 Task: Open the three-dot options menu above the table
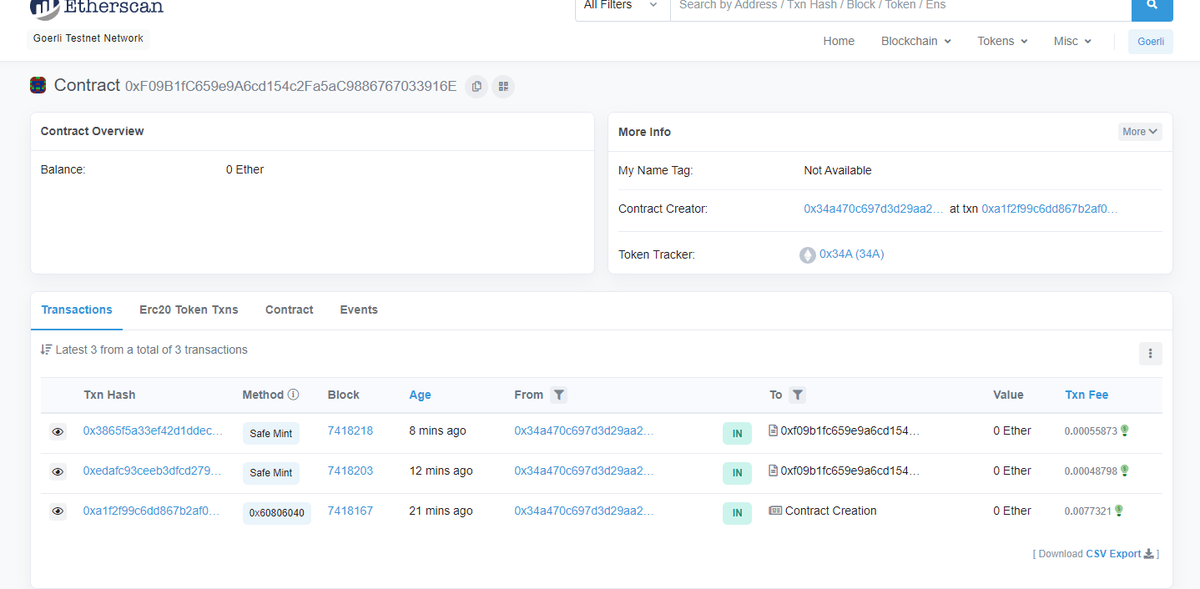1150,353
